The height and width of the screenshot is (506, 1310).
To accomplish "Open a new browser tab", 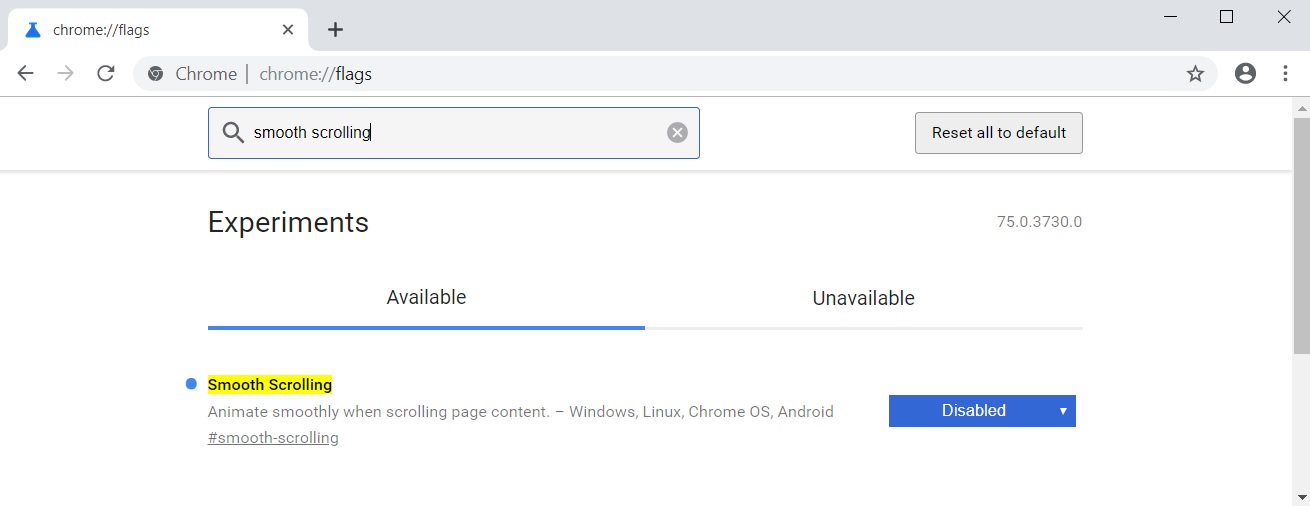I will coord(336,30).
